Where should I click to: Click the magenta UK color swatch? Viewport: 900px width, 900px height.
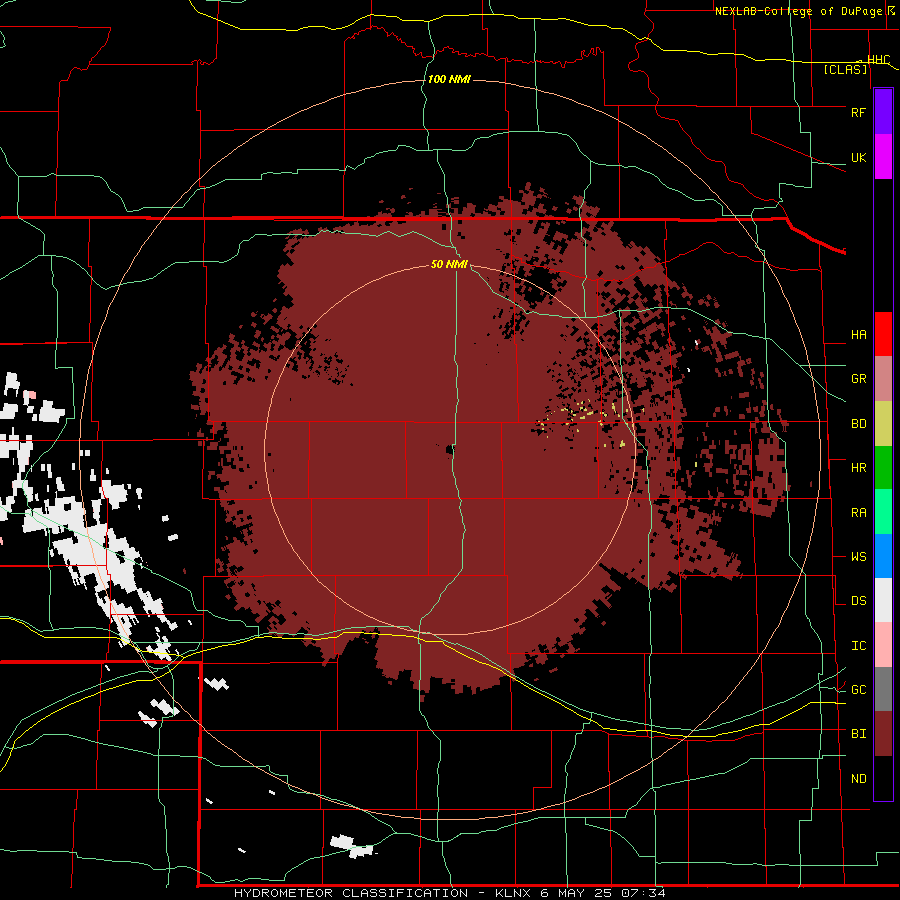pos(883,157)
